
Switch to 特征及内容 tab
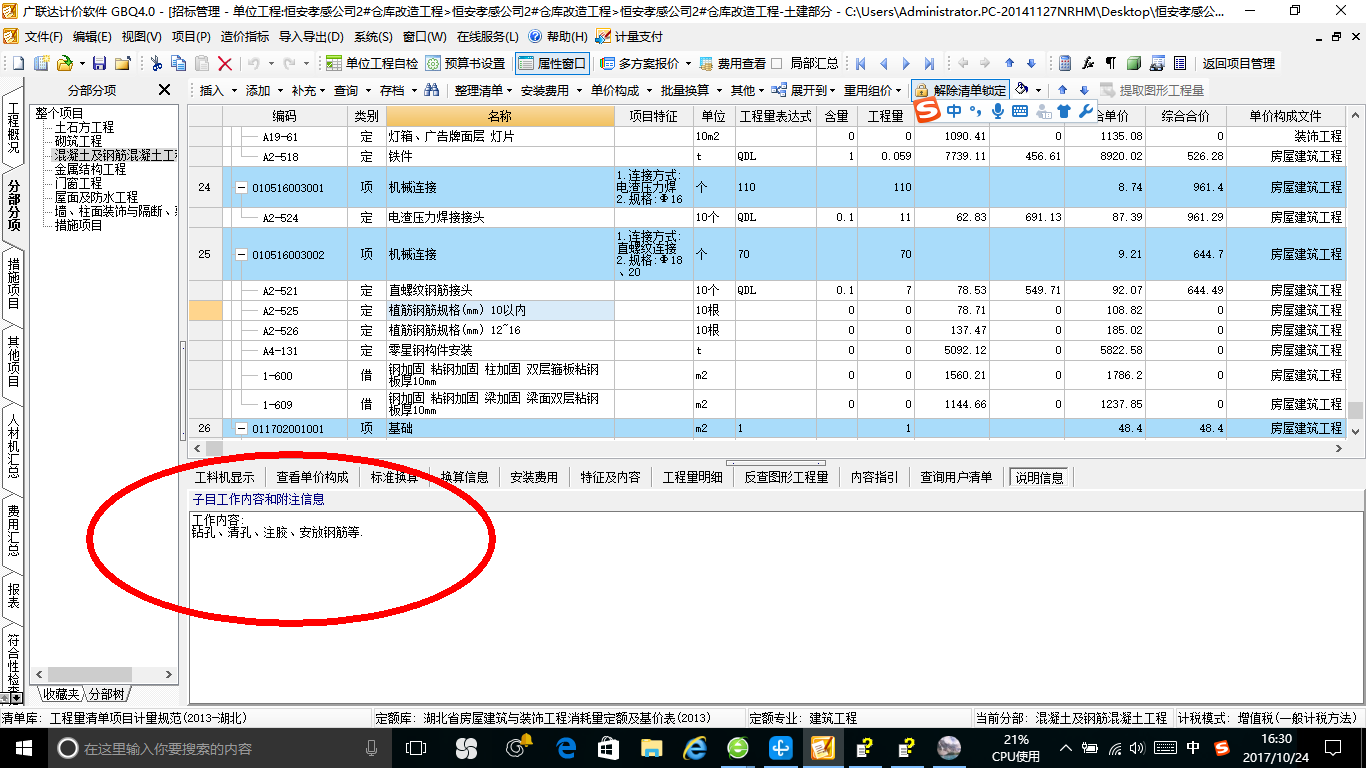[610, 477]
